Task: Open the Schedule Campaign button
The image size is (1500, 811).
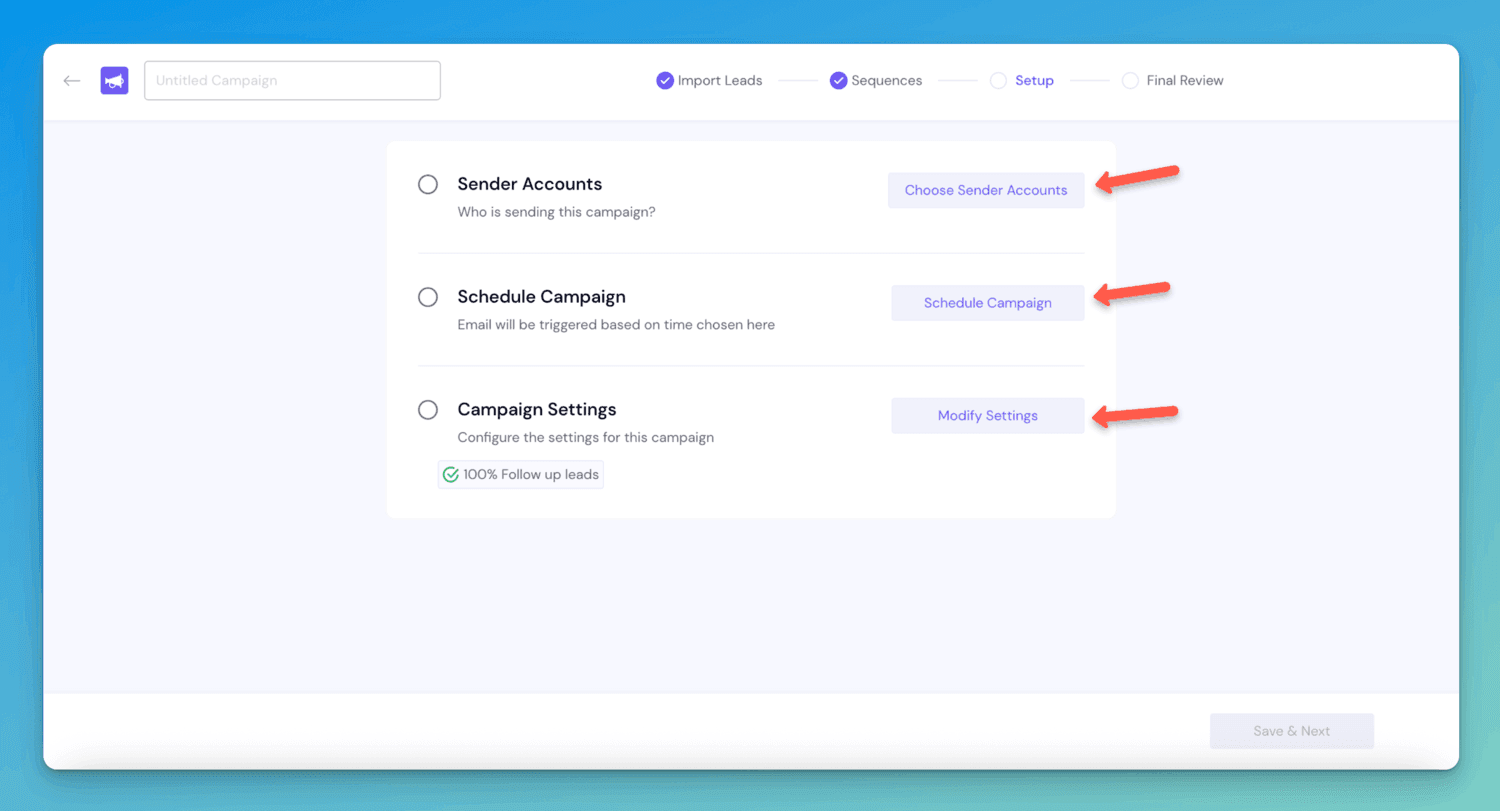Action: pos(987,302)
